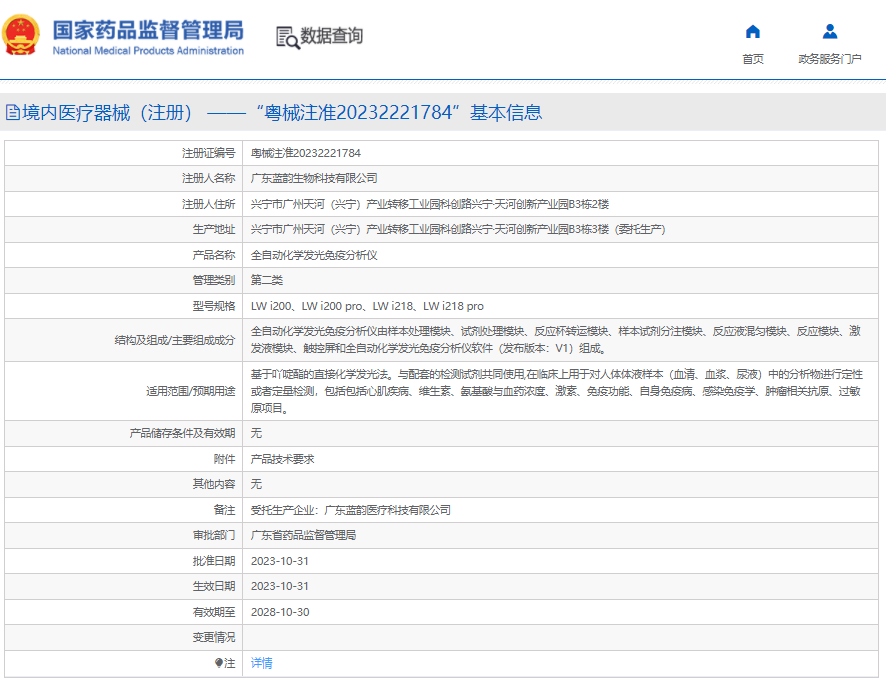The width and height of the screenshot is (886, 684).
Task: Click the 产品名称 label
Action: (214, 255)
